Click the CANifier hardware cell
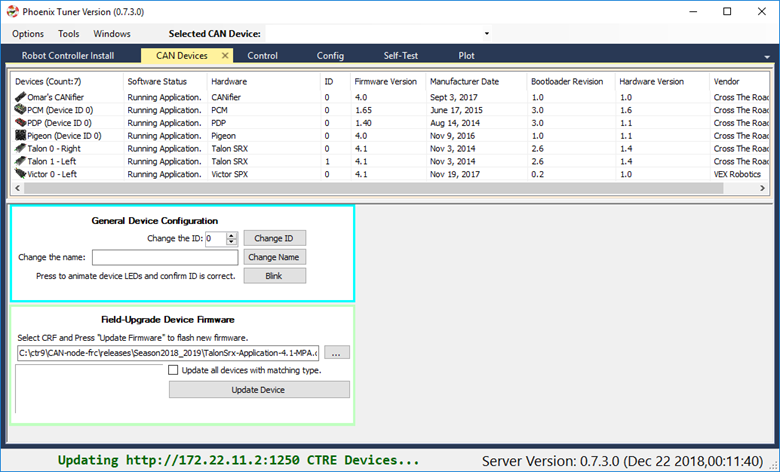The height and width of the screenshot is (472, 780). click(x=226, y=97)
